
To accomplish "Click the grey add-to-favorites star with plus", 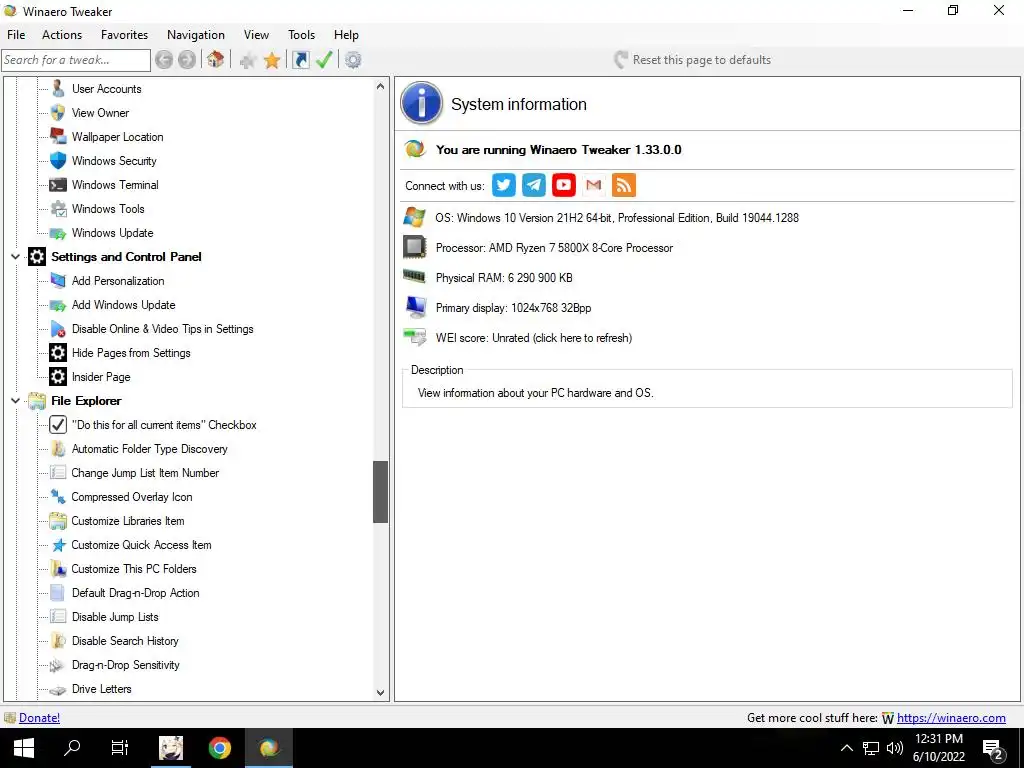I will pos(248,60).
